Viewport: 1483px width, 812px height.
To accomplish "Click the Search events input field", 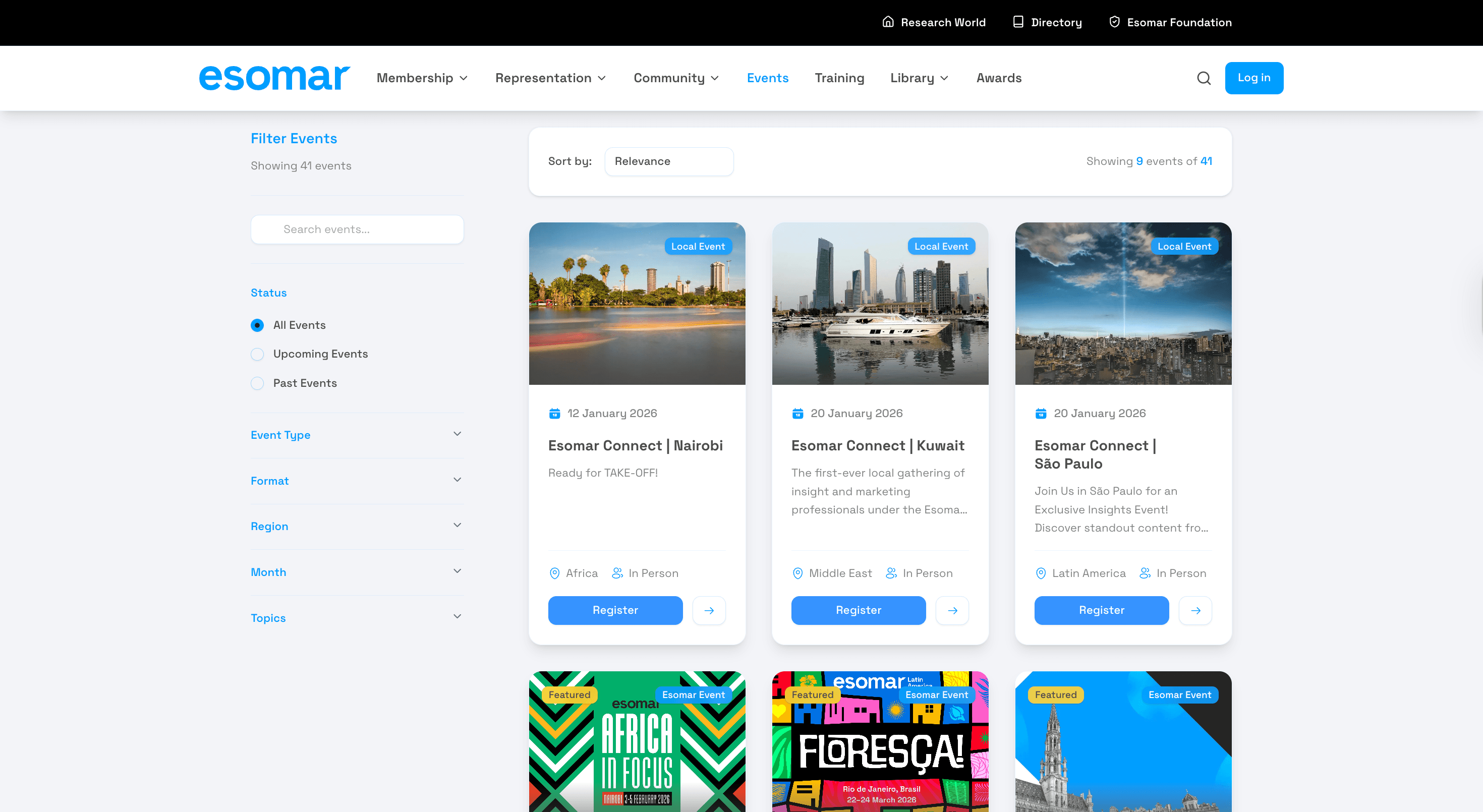I will click(357, 229).
